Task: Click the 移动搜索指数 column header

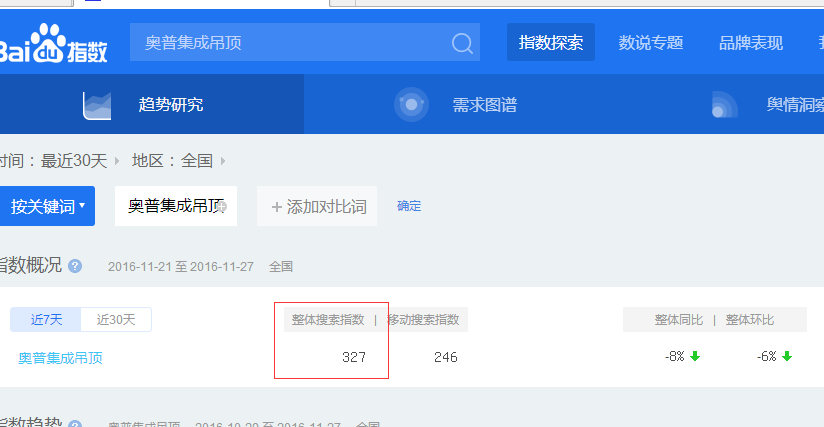Action: tap(423, 319)
